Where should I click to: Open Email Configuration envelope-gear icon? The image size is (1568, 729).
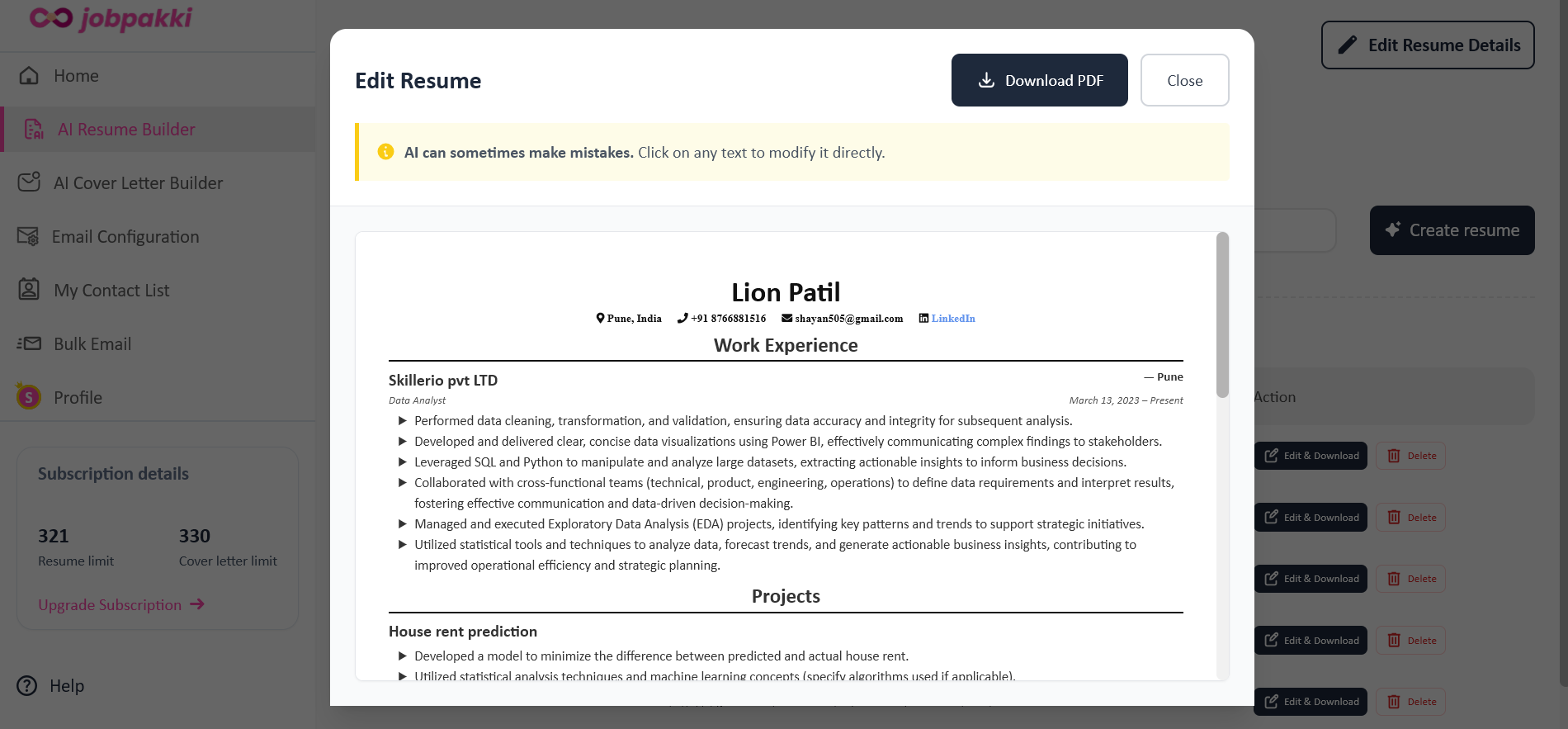(x=28, y=237)
